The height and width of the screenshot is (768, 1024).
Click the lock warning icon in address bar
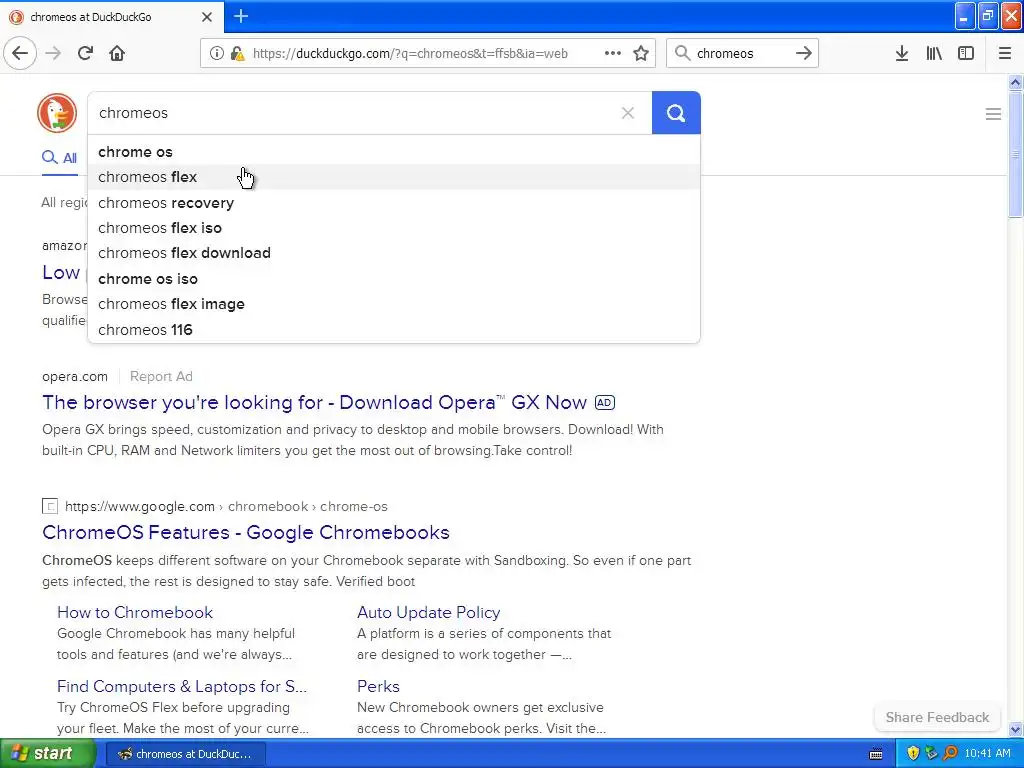coord(237,53)
